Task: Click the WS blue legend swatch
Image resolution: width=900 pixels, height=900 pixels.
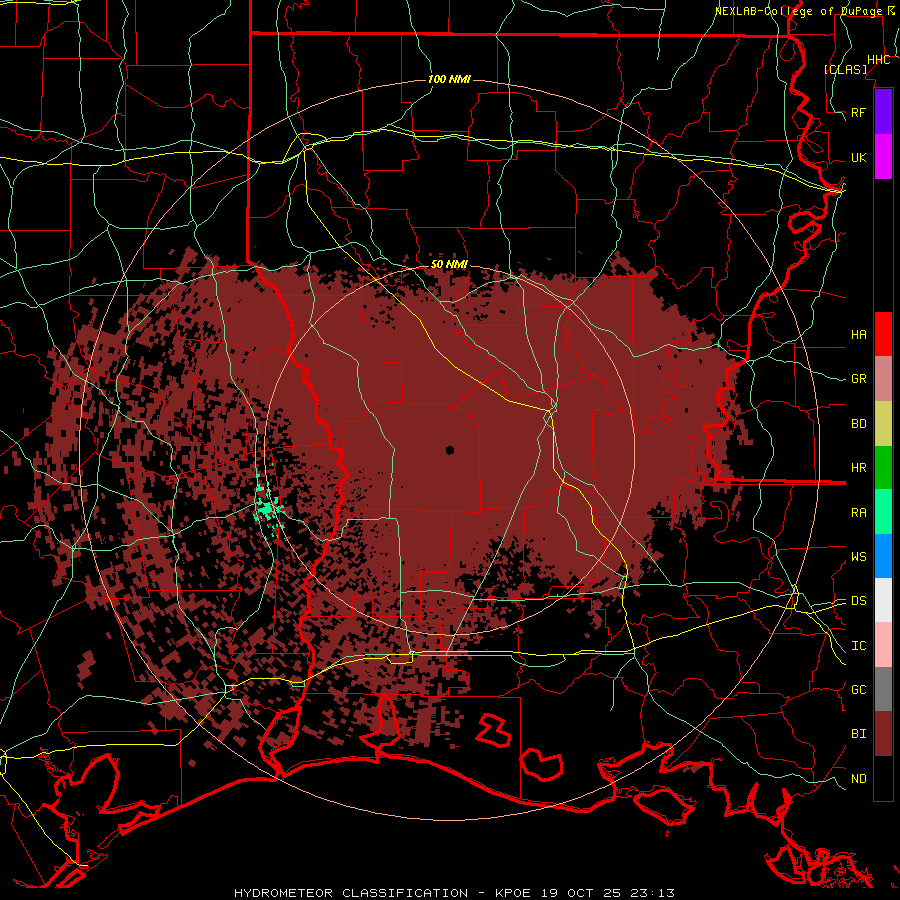Action: (x=883, y=556)
